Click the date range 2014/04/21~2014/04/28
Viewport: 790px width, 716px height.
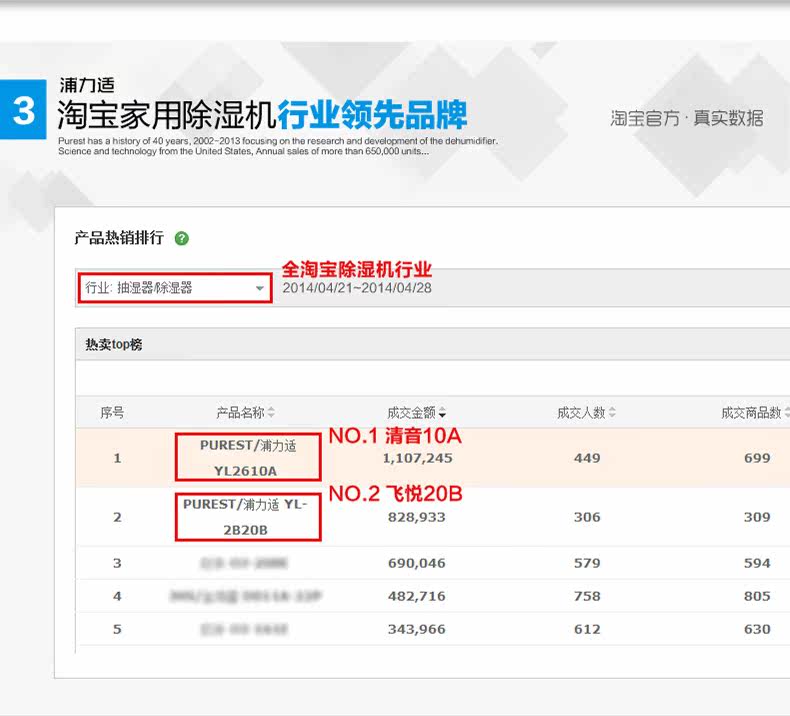coord(357,288)
